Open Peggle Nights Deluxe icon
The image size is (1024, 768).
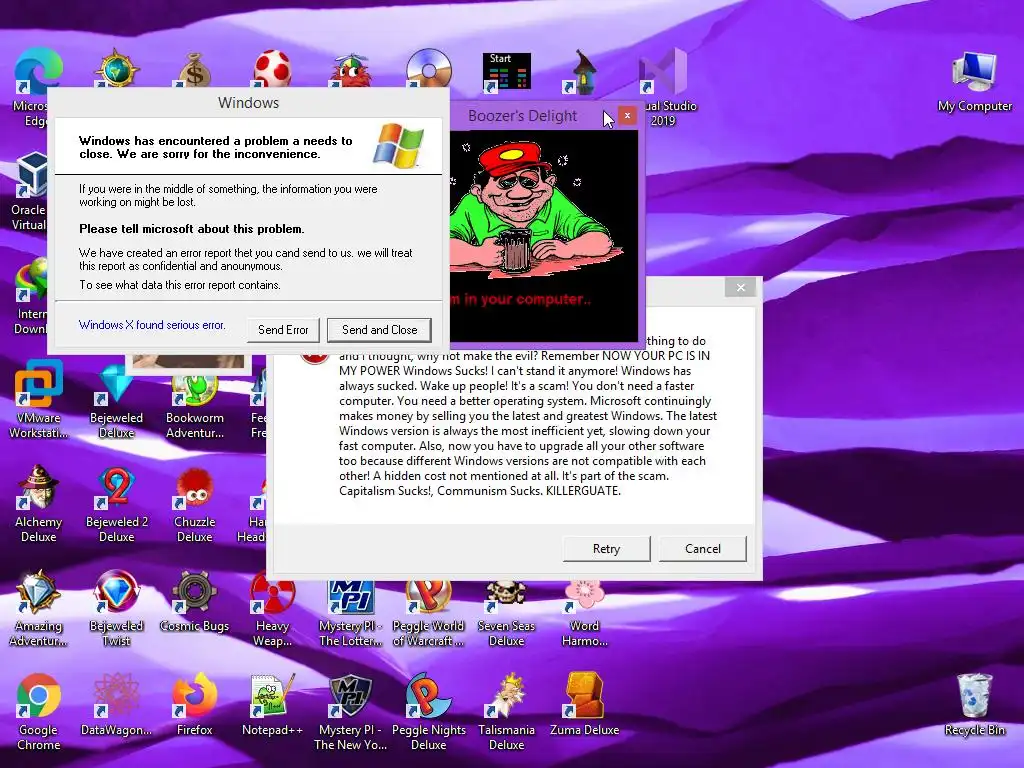point(428,697)
